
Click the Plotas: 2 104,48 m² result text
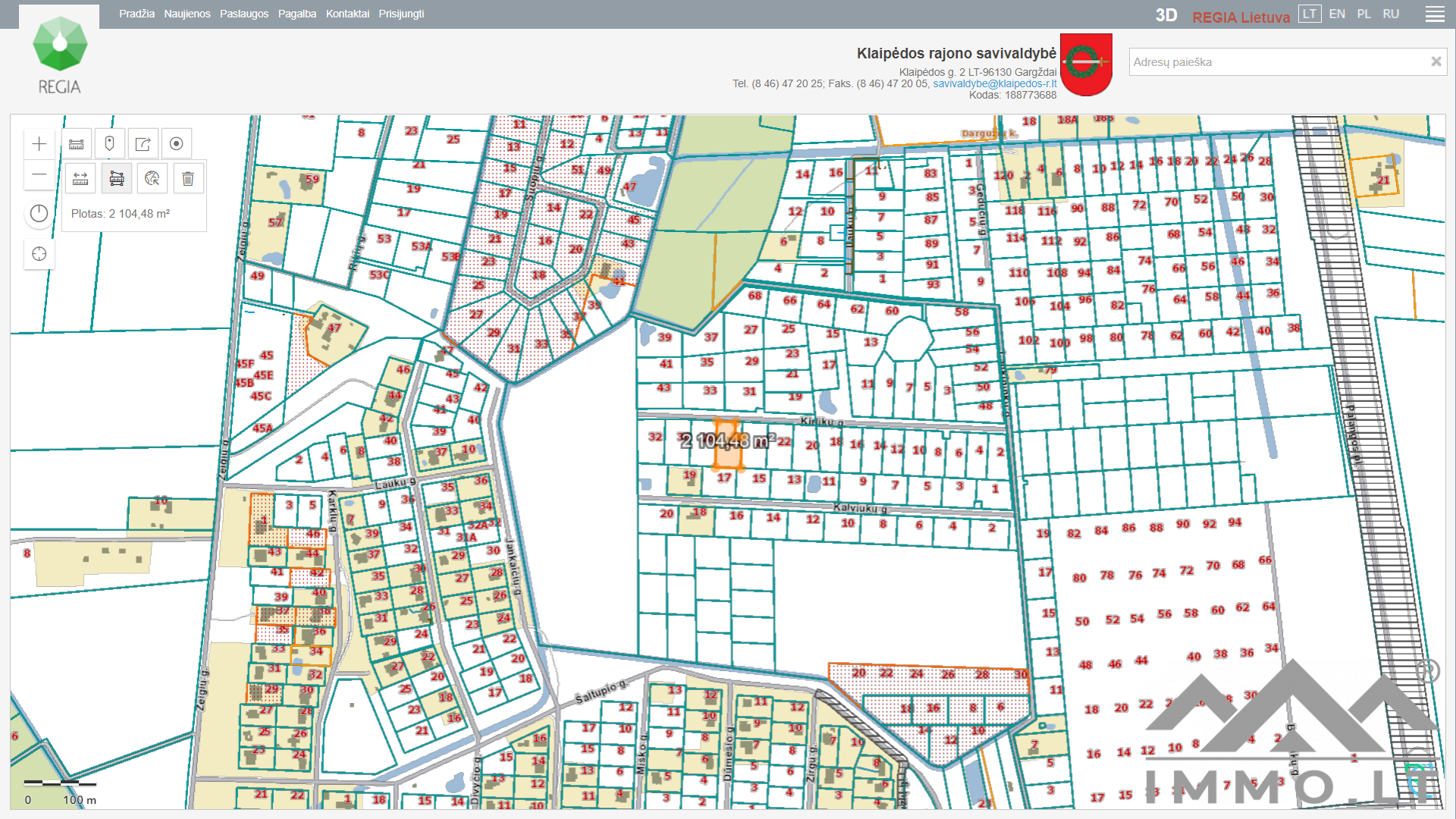pos(121,214)
